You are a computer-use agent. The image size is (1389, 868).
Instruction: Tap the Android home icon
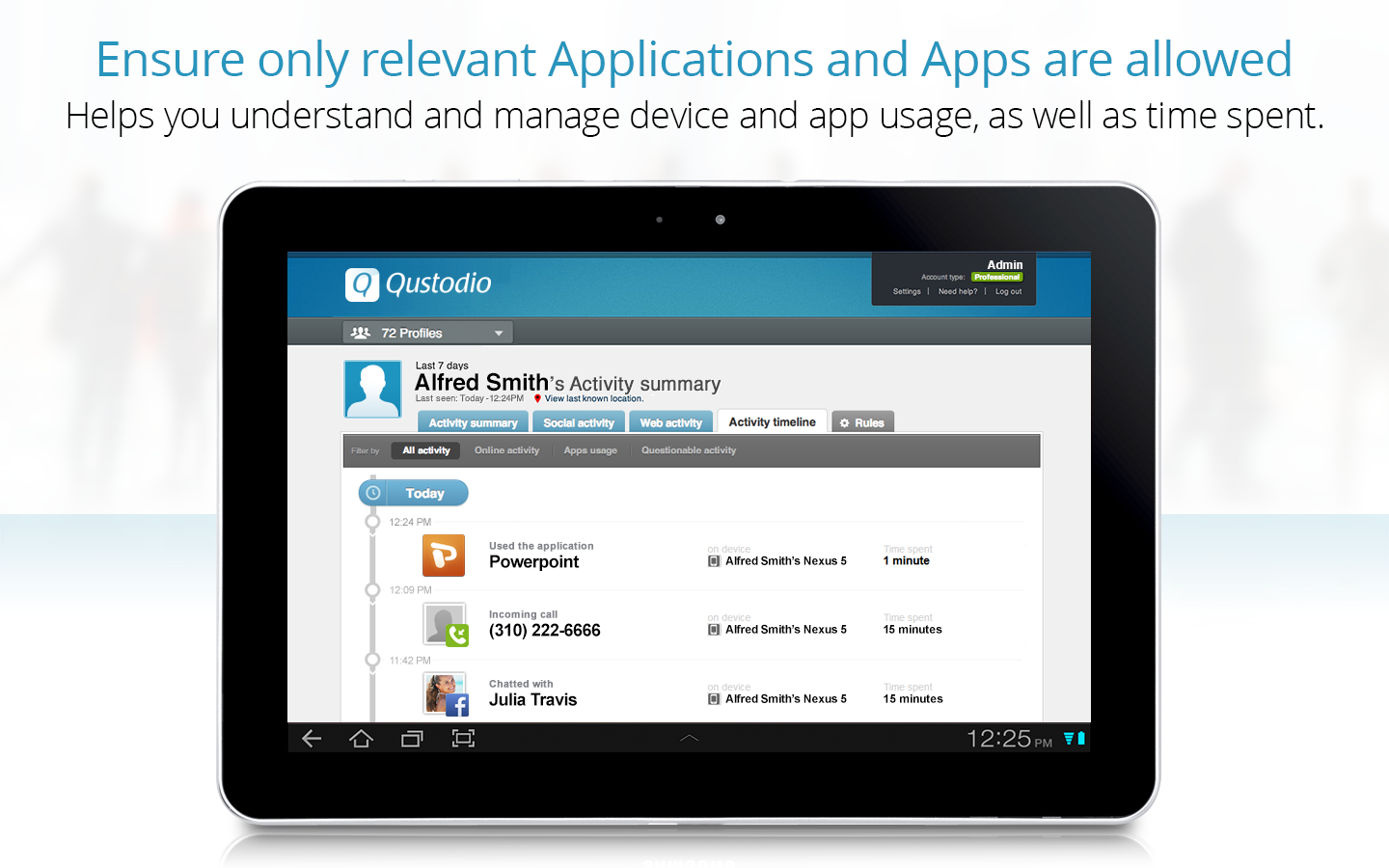[x=361, y=739]
